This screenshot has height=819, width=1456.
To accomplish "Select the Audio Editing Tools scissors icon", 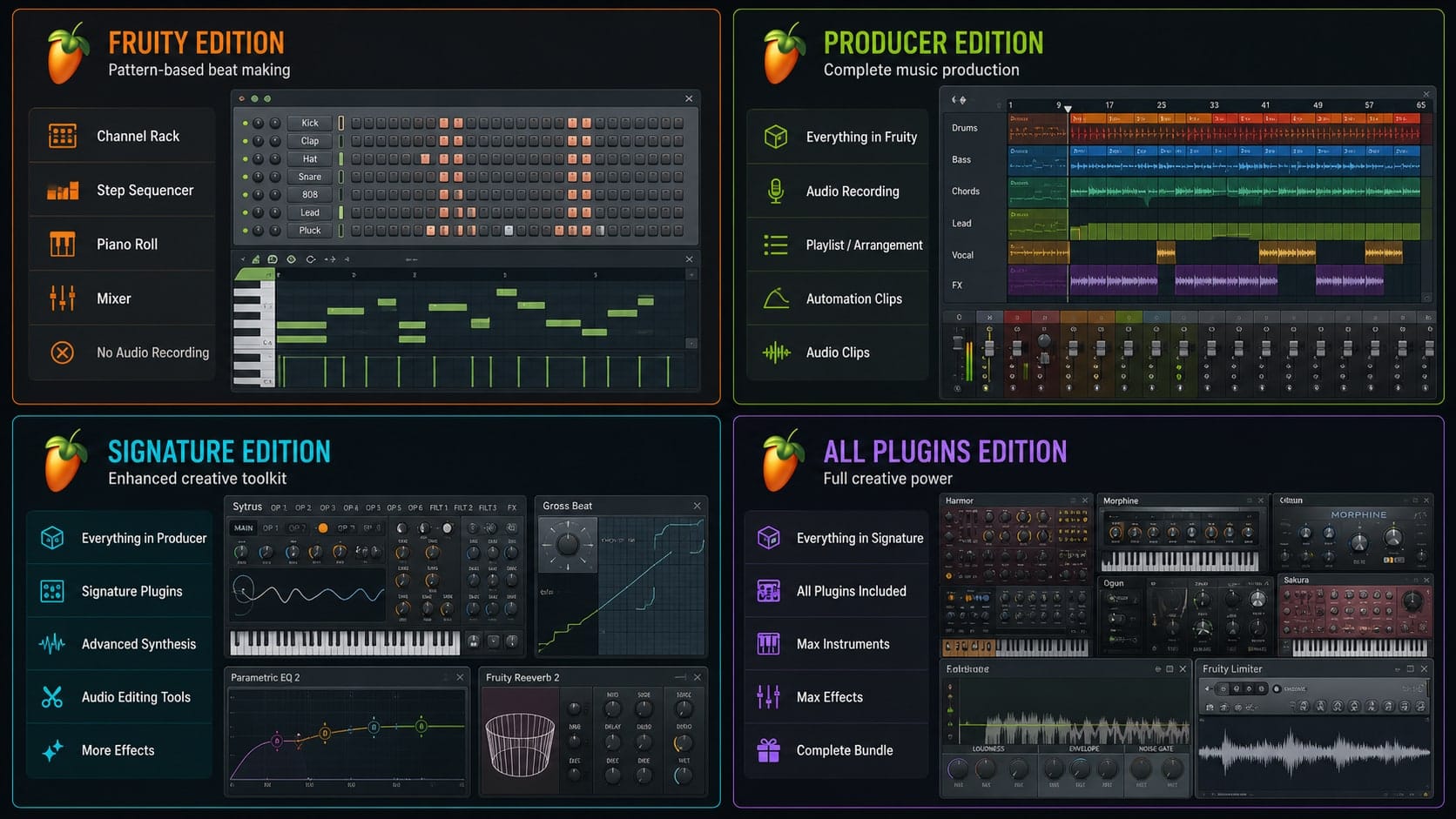I will click(x=52, y=697).
